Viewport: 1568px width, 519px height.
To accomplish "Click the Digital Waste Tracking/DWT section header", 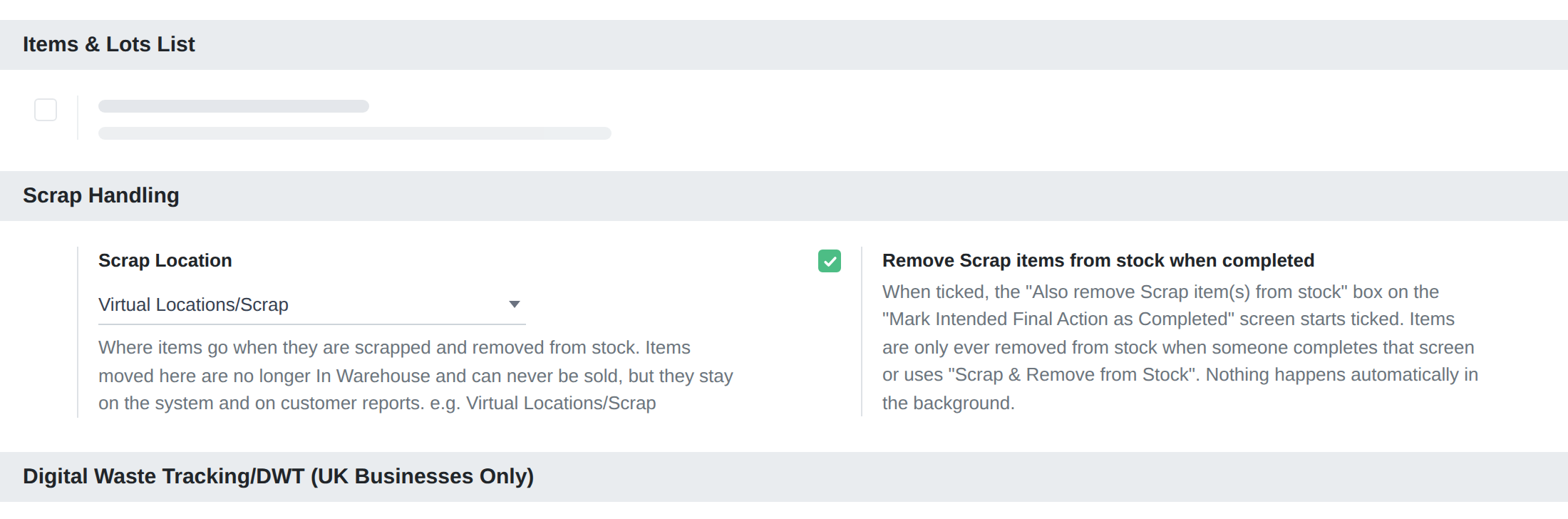I will coord(784,476).
